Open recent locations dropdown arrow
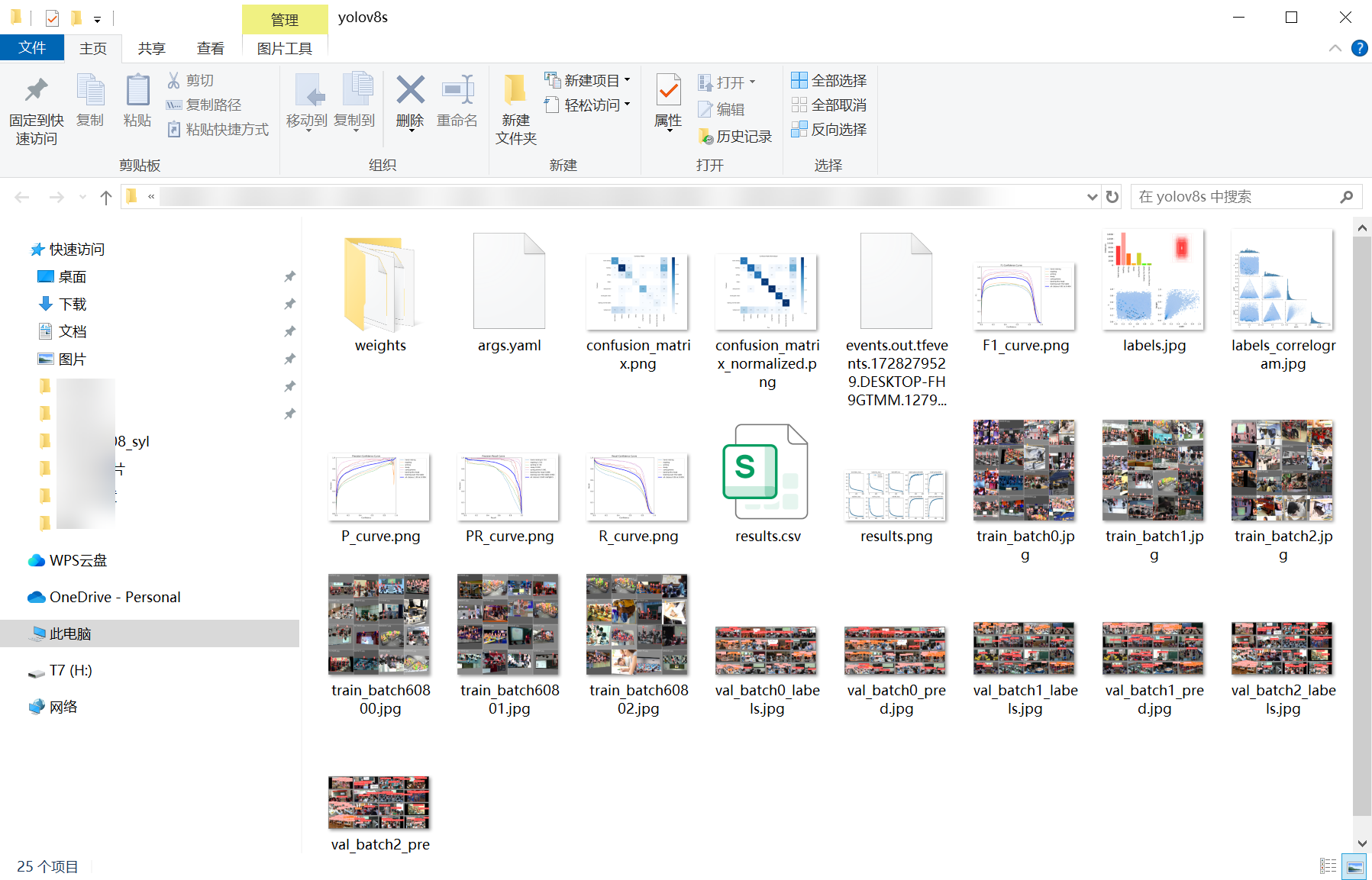Viewport: 1372px width, 880px height. point(82,197)
